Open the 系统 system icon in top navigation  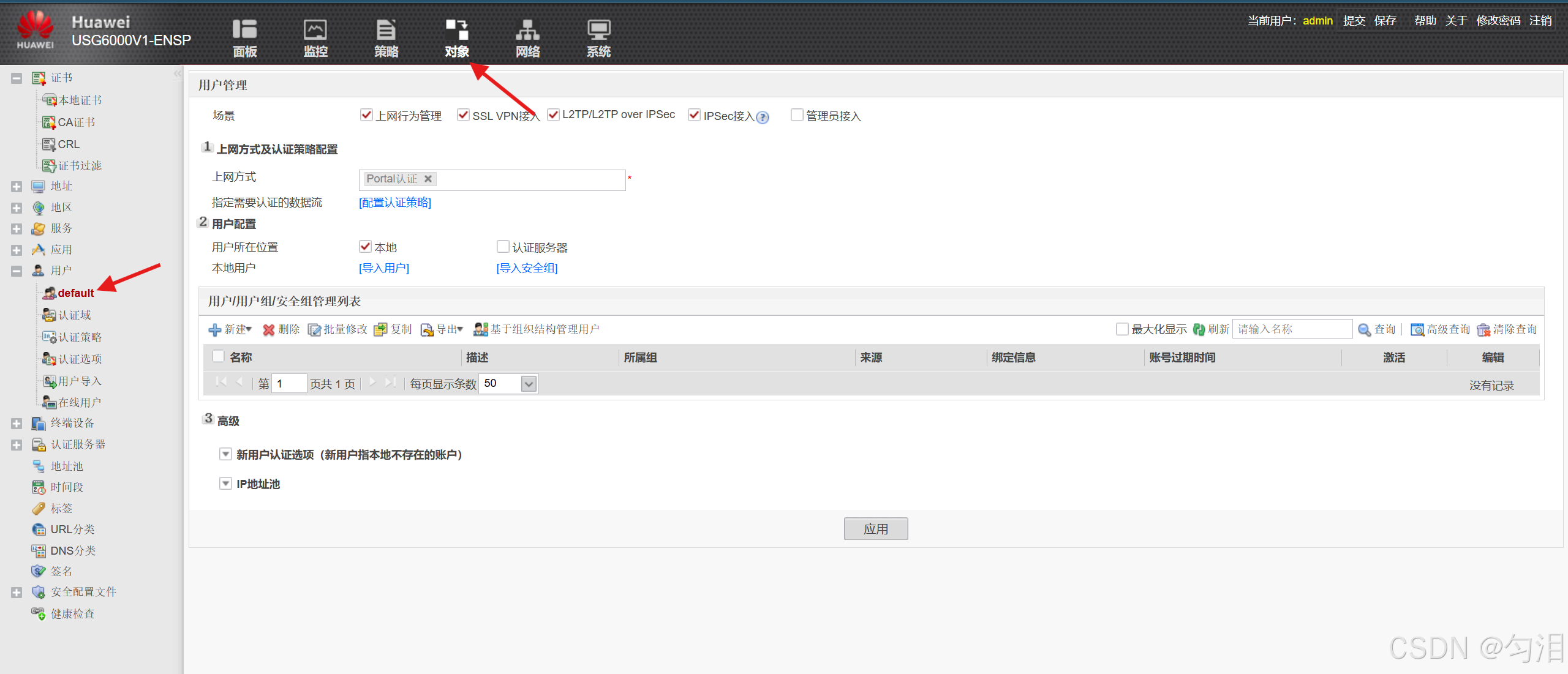pos(598,31)
